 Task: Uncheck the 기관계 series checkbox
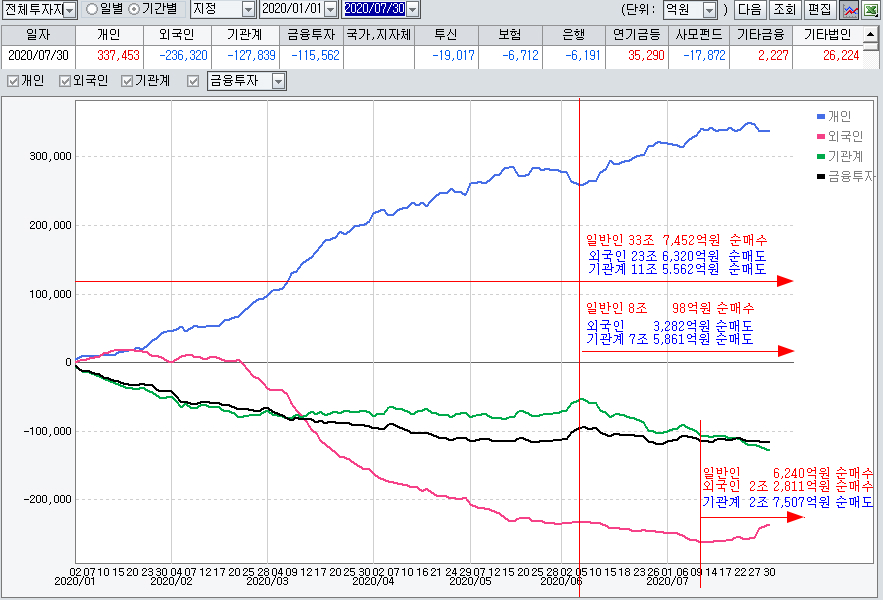pos(127,81)
